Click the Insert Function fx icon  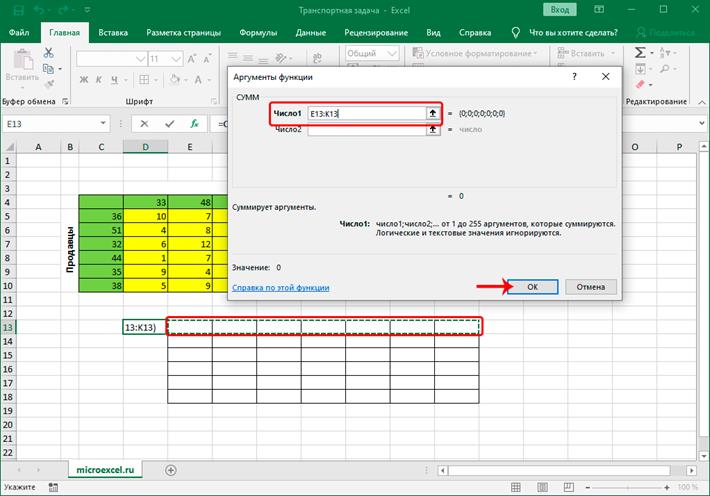(194, 124)
